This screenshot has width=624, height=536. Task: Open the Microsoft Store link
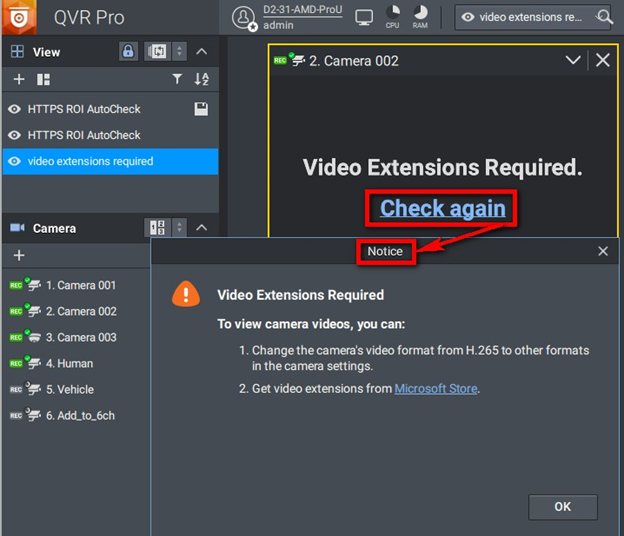coord(436,388)
